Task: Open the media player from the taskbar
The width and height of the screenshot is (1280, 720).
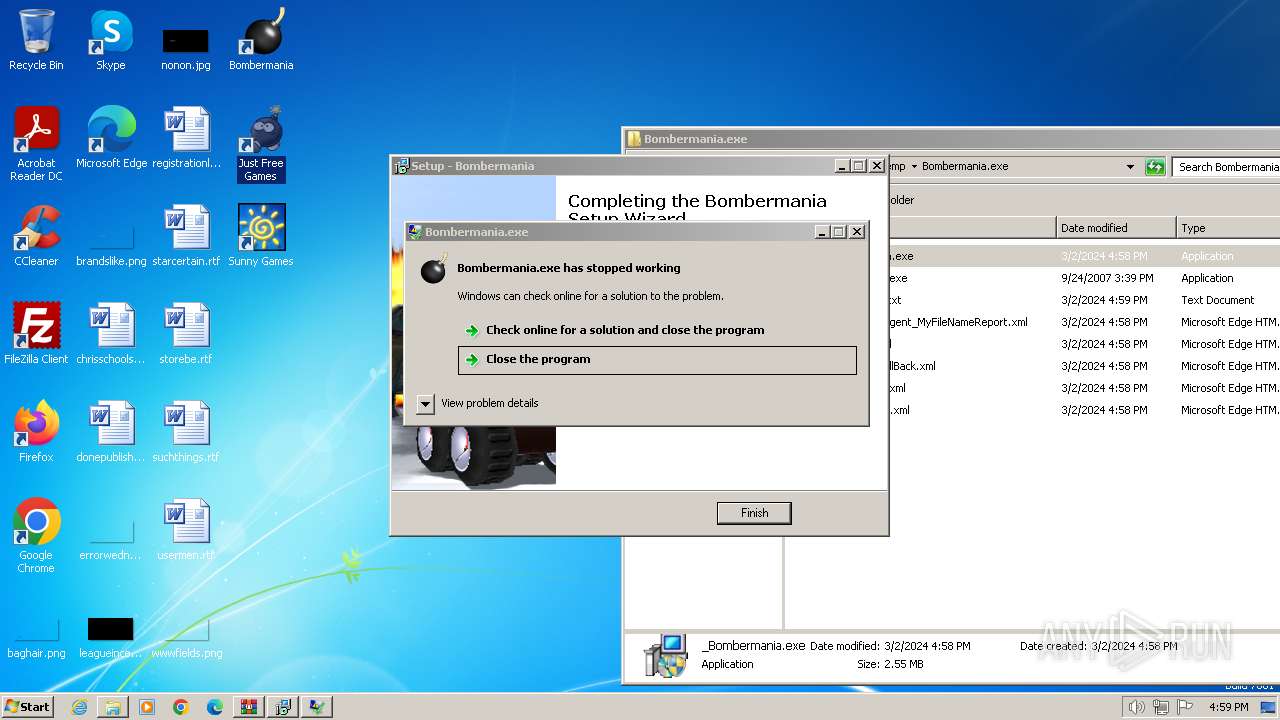Action: click(147, 707)
